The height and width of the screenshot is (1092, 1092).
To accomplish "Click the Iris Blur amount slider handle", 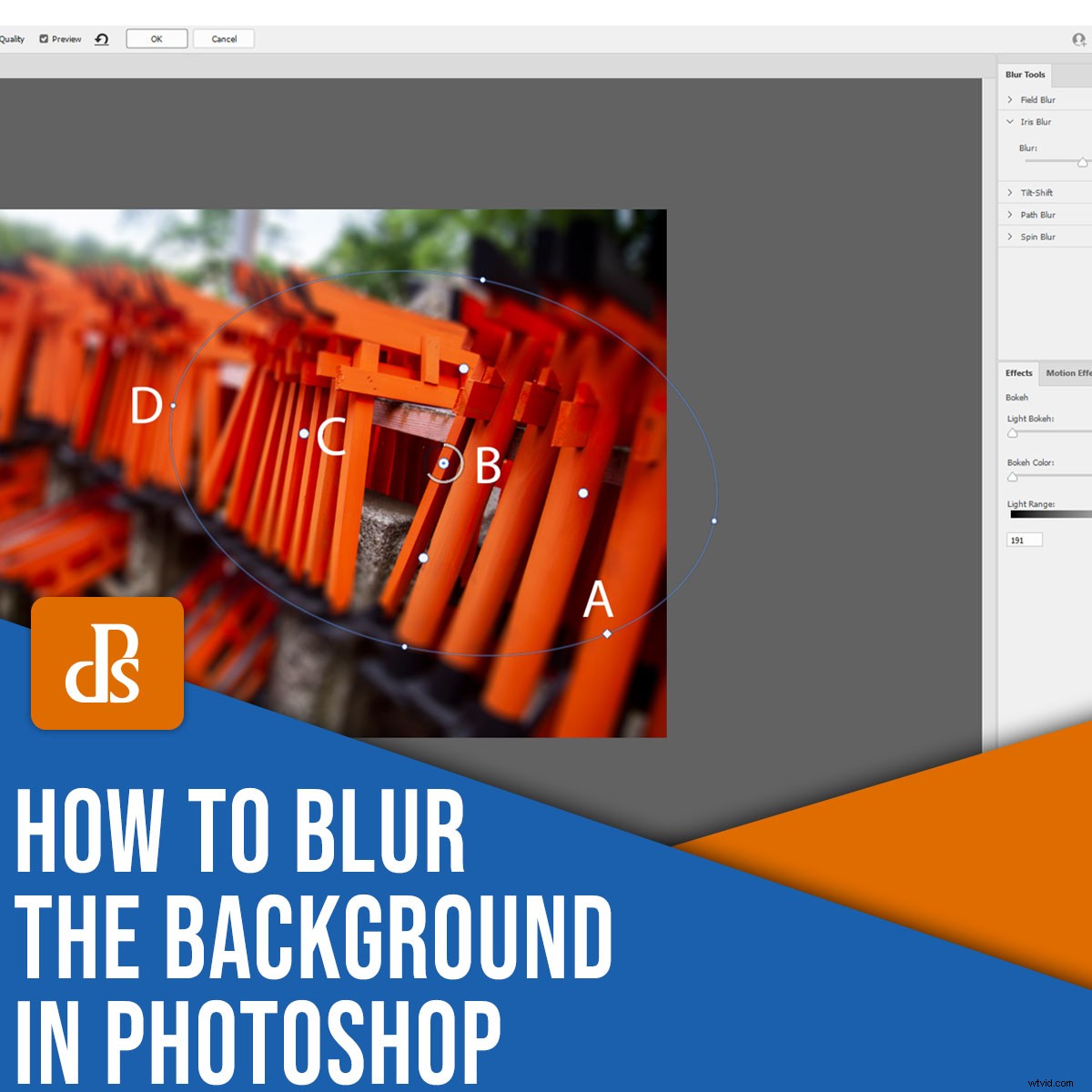I will [1082, 162].
